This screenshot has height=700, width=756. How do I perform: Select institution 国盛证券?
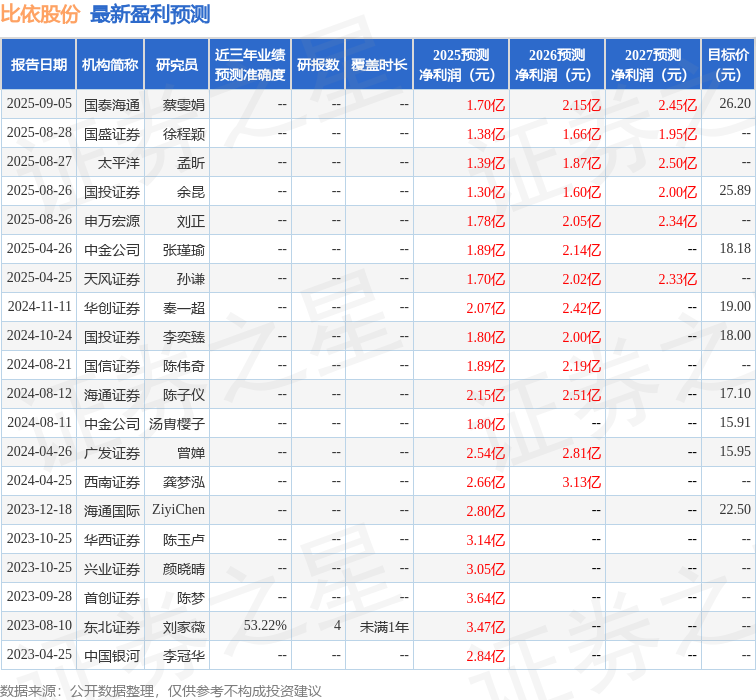pos(112,134)
